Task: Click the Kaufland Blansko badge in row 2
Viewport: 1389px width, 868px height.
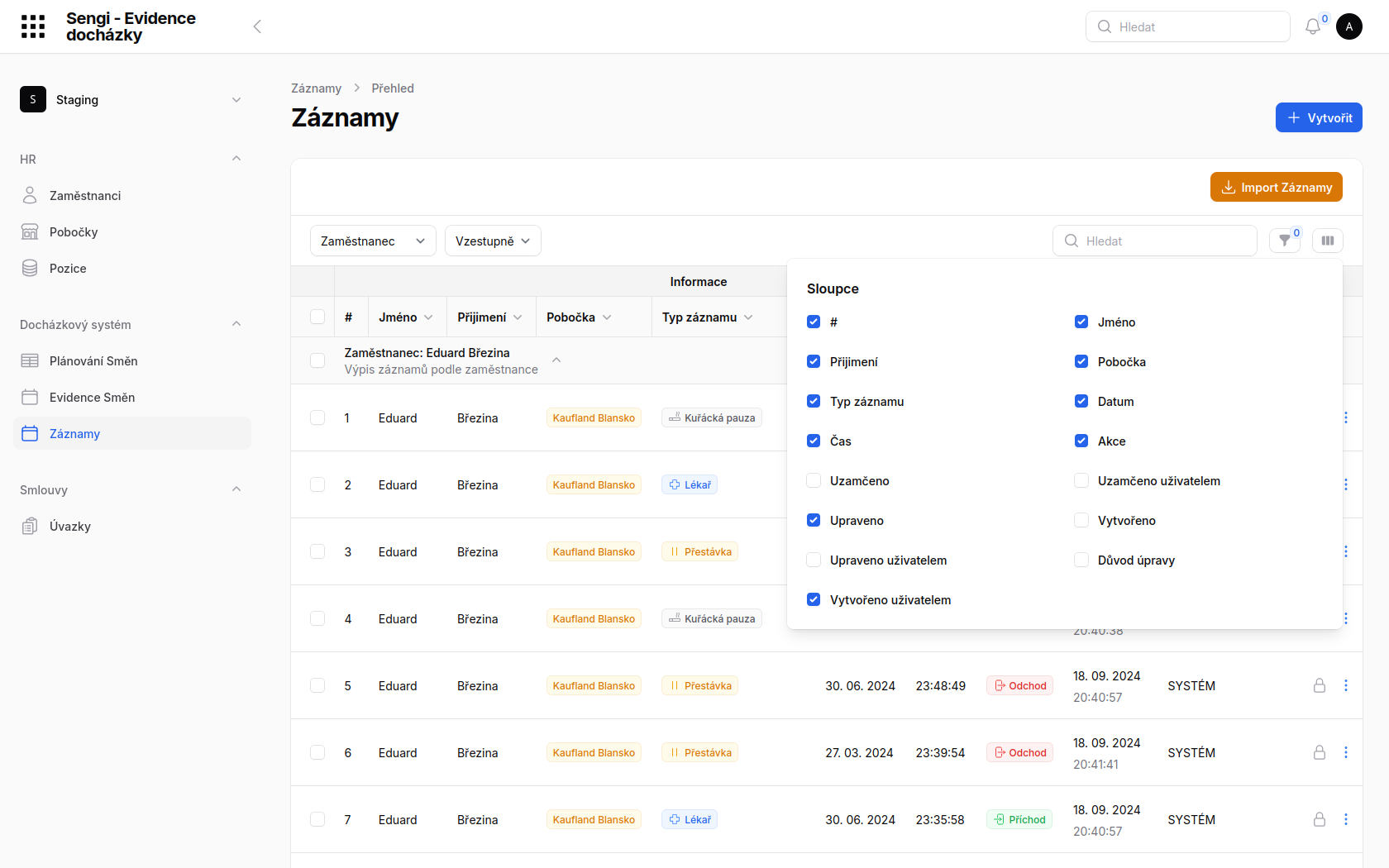Action: tap(594, 484)
